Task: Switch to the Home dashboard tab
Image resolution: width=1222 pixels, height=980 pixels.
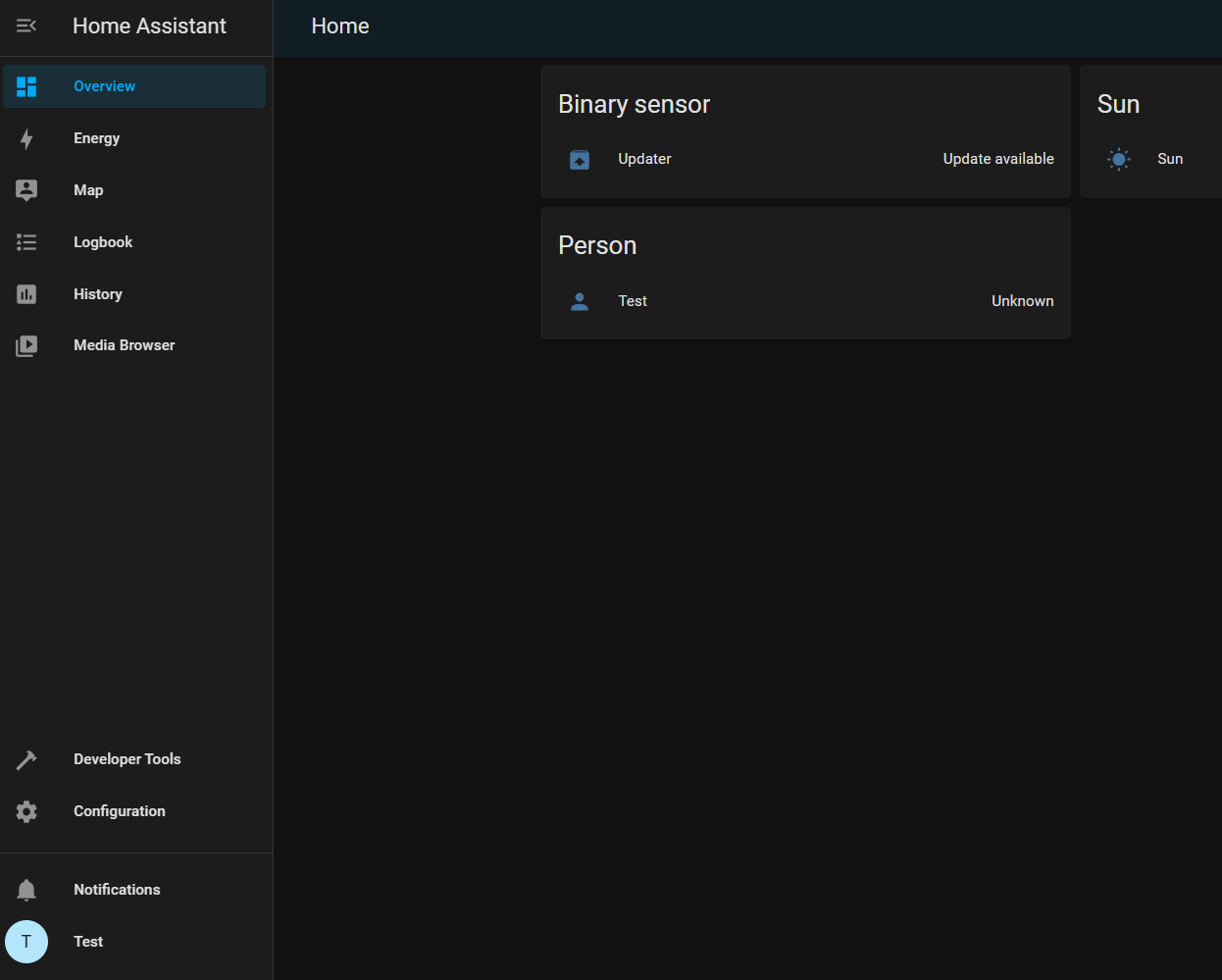Action: 339,26
